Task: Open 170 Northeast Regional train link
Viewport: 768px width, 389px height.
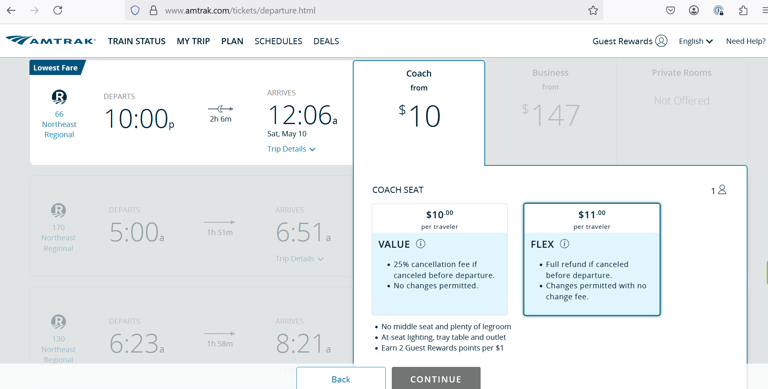Action: click(x=58, y=238)
